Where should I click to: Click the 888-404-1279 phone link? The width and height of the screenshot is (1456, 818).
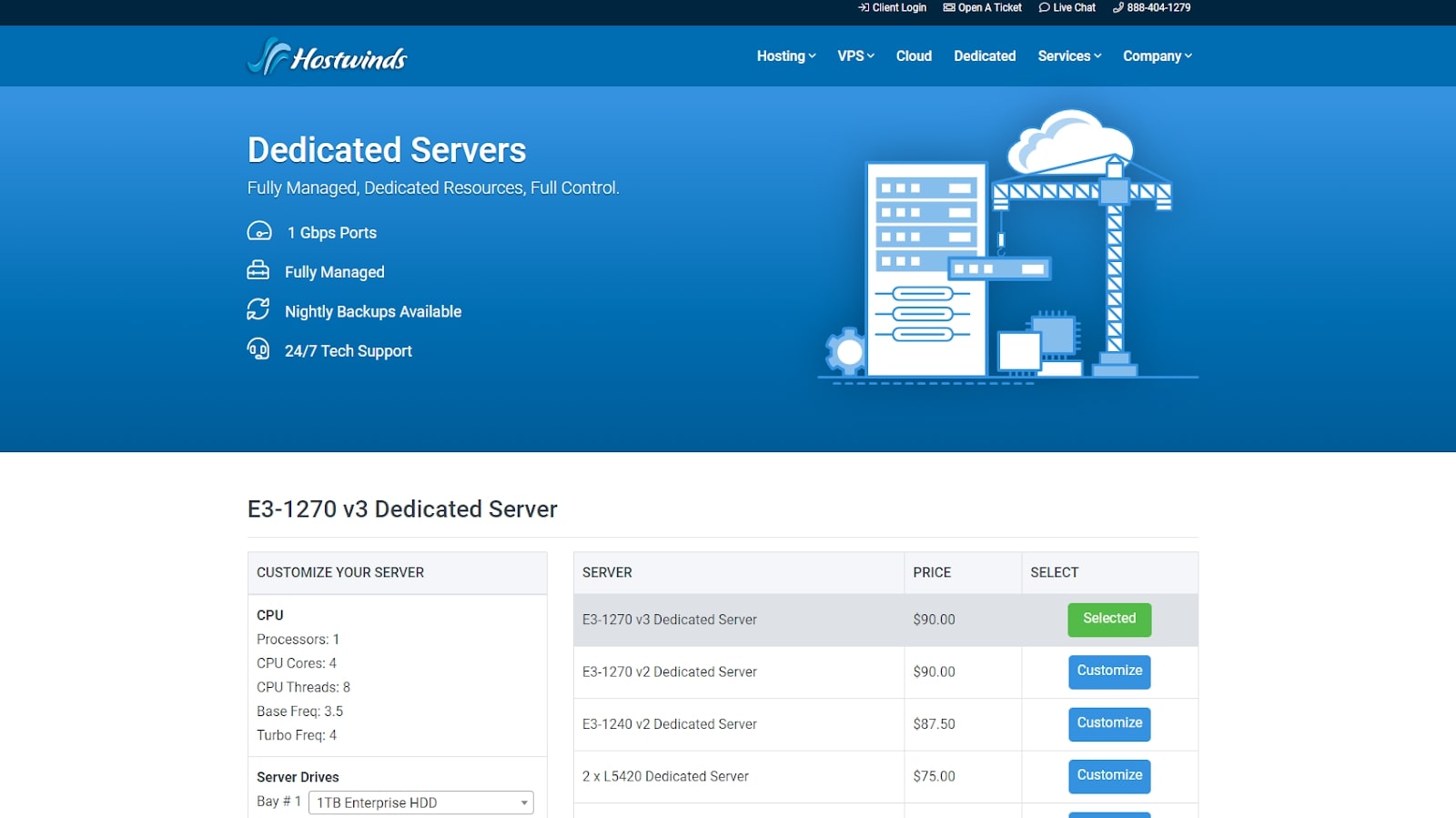(1151, 7)
